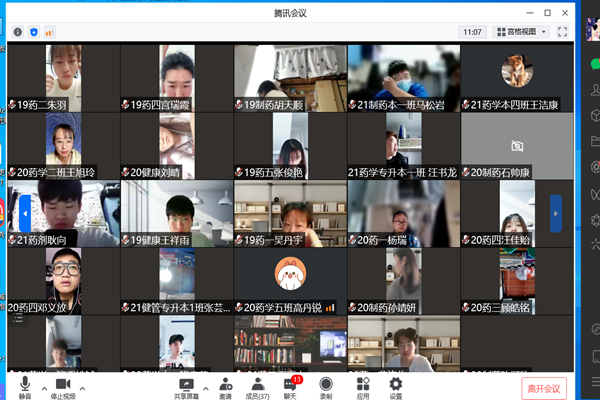Start recording the meeting

pos(326,385)
